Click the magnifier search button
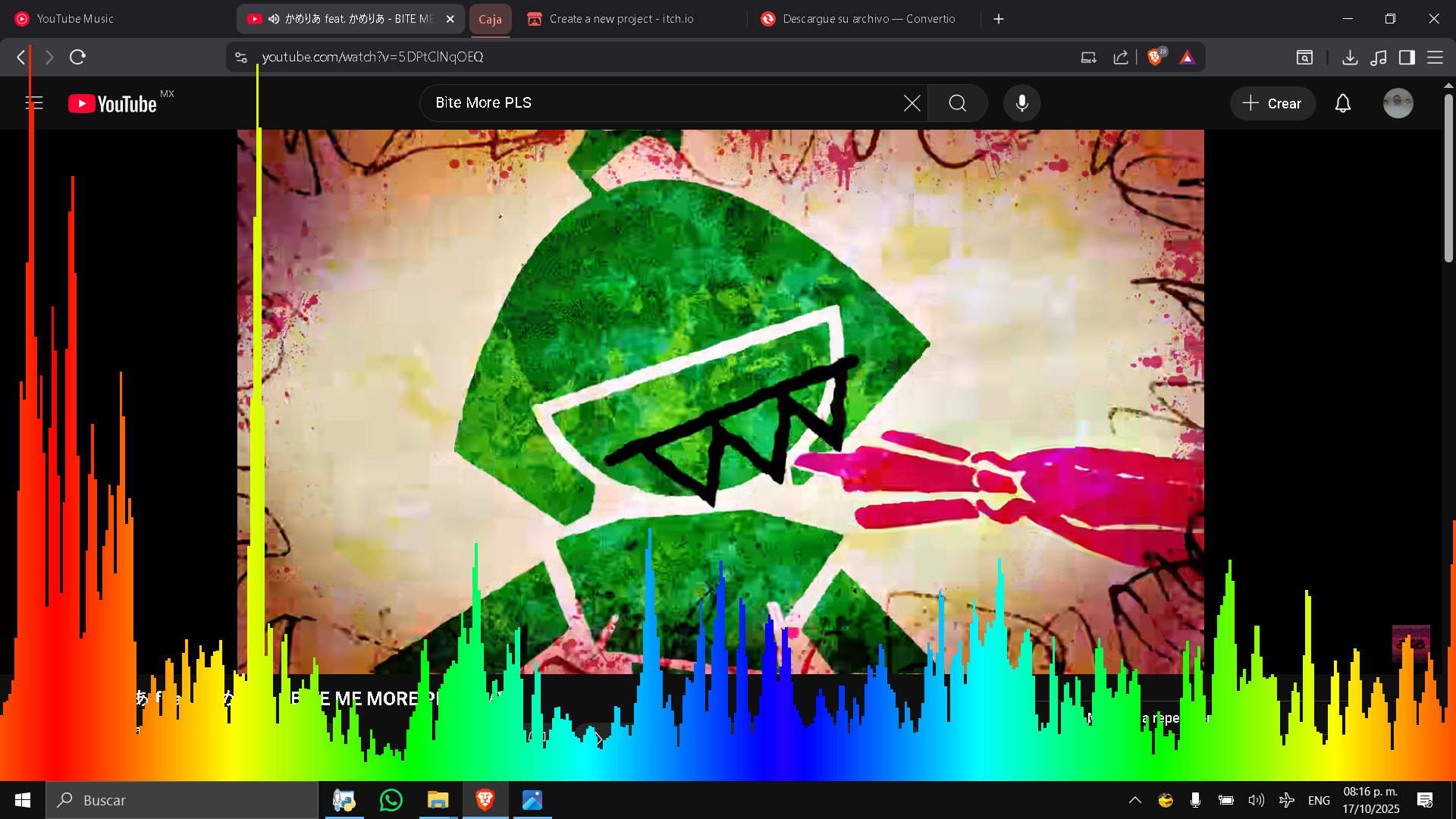1456x819 pixels. pos(958,103)
